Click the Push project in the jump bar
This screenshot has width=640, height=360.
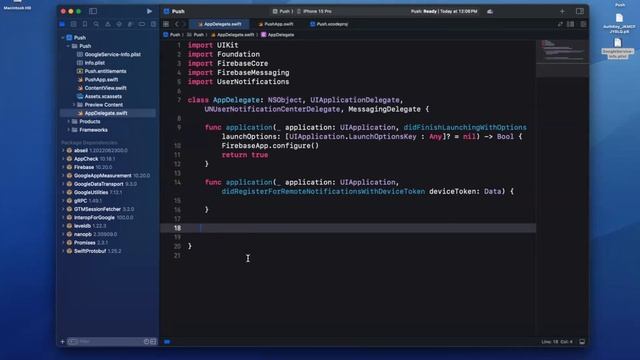[x=172, y=35]
